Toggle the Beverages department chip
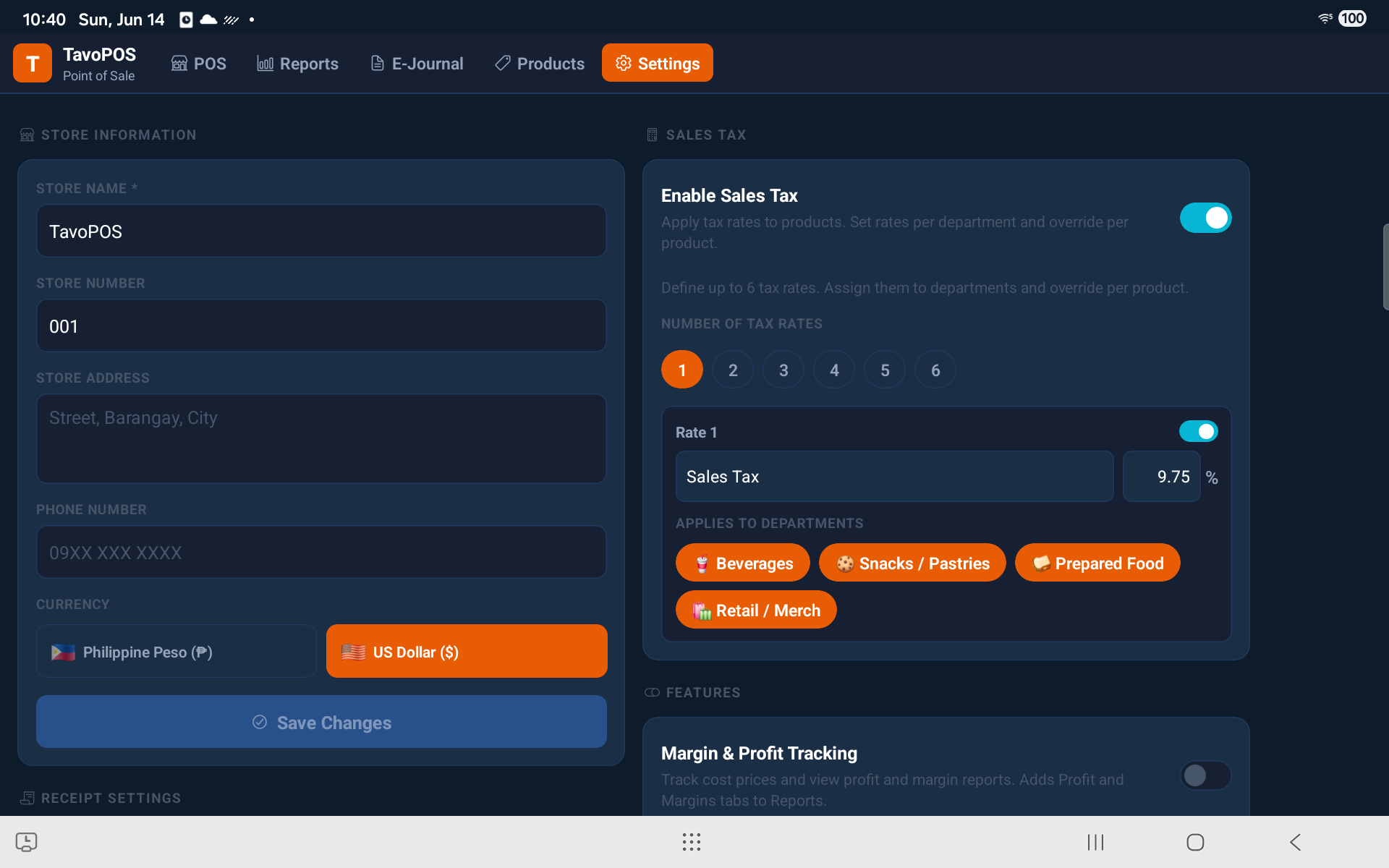Image resolution: width=1389 pixels, height=868 pixels. tap(742, 563)
